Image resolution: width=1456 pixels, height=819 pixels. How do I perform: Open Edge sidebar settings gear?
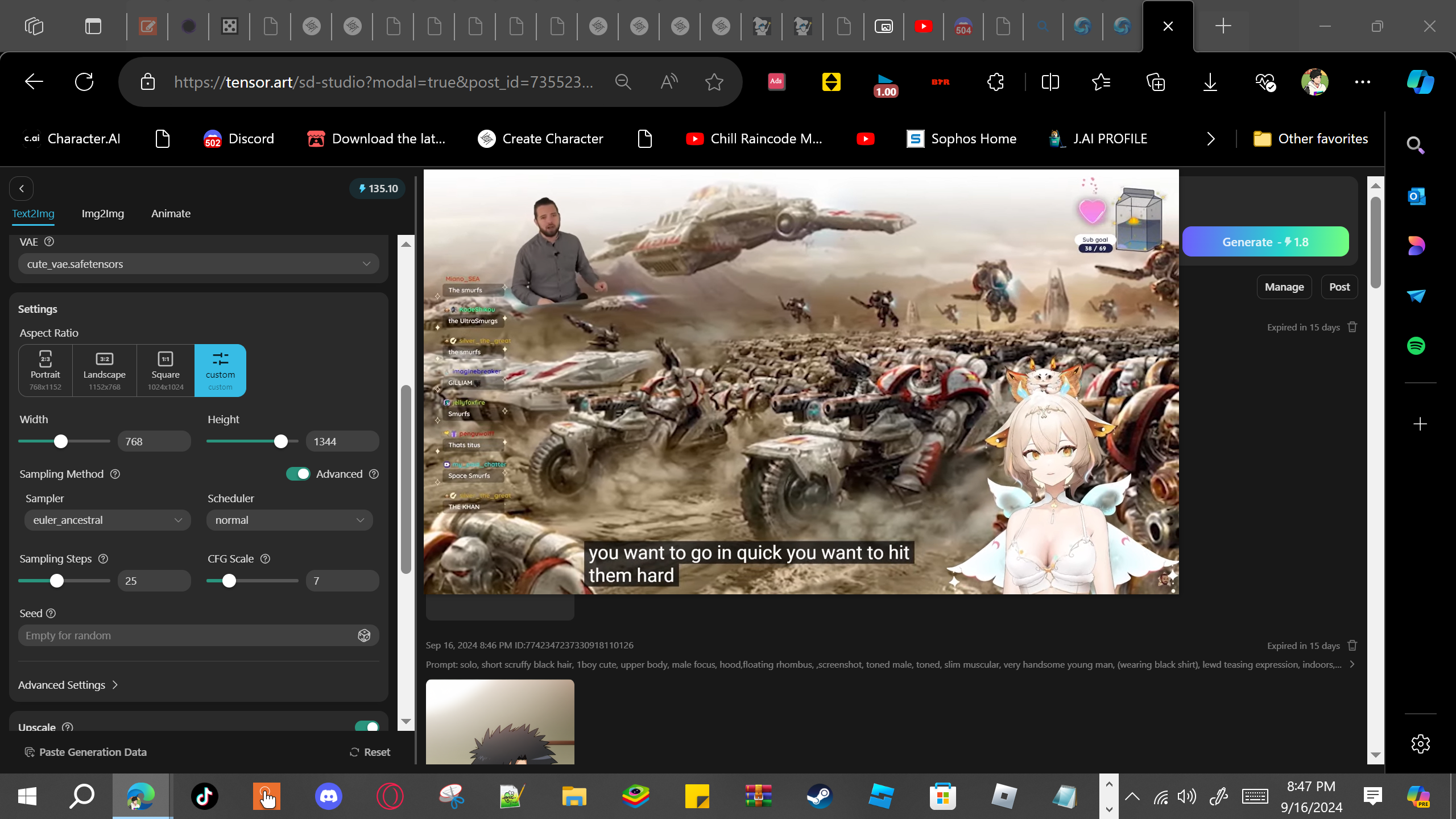1420,744
